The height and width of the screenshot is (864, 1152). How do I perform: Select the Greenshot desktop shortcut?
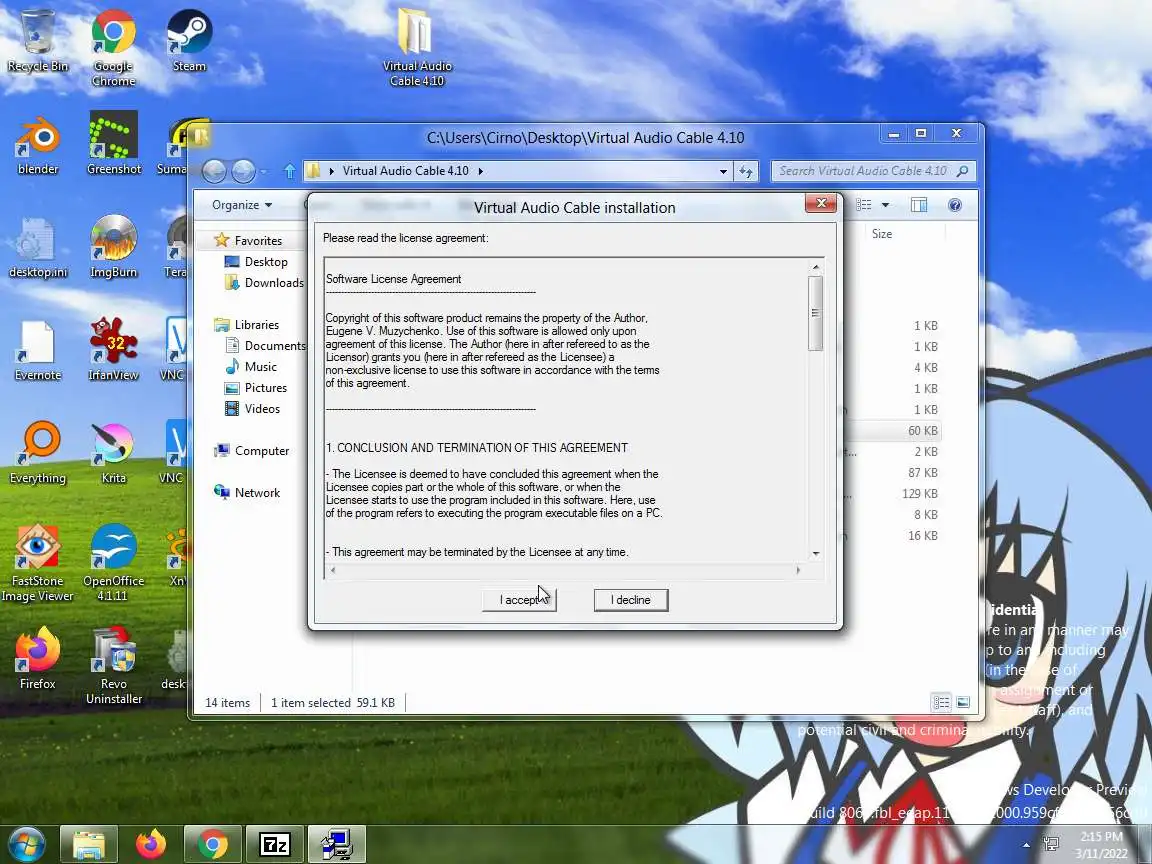(114, 143)
